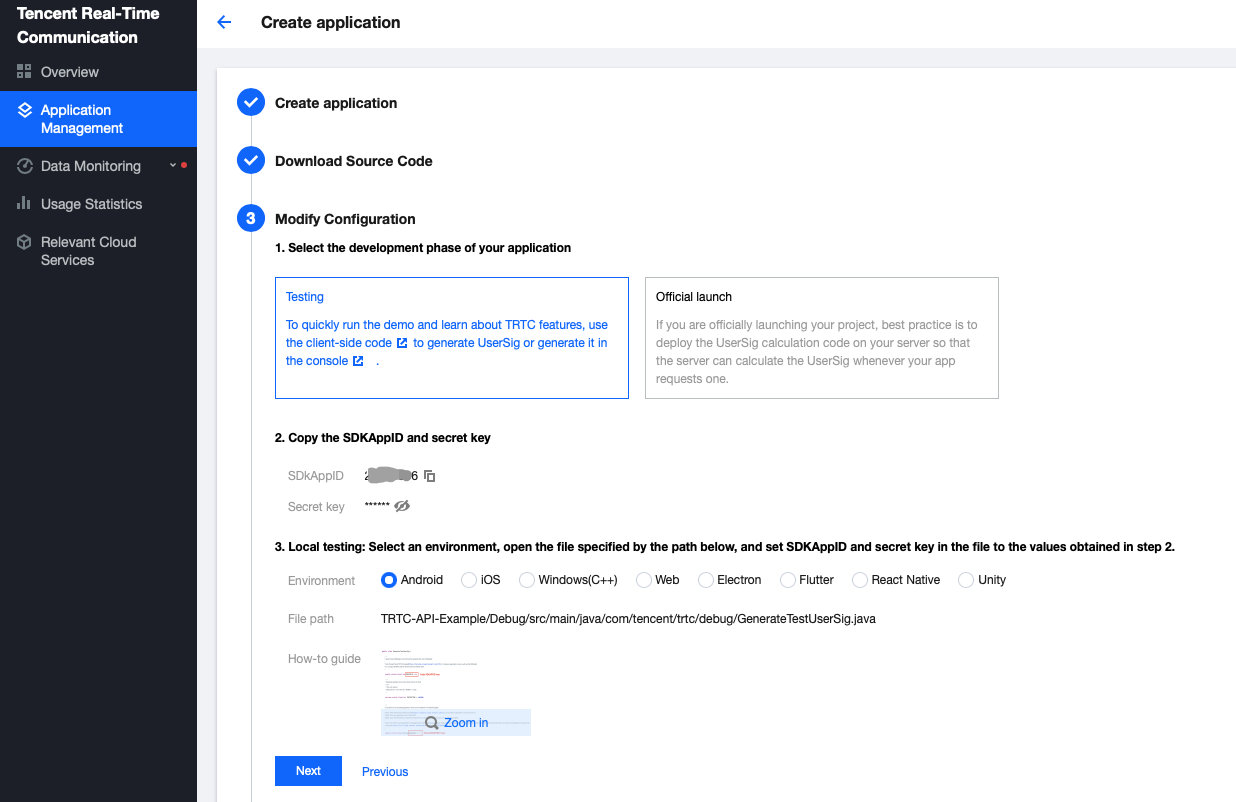Open Data Monitoring in the sidebar
The height and width of the screenshot is (802, 1236).
pyautogui.click(x=98, y=166)
